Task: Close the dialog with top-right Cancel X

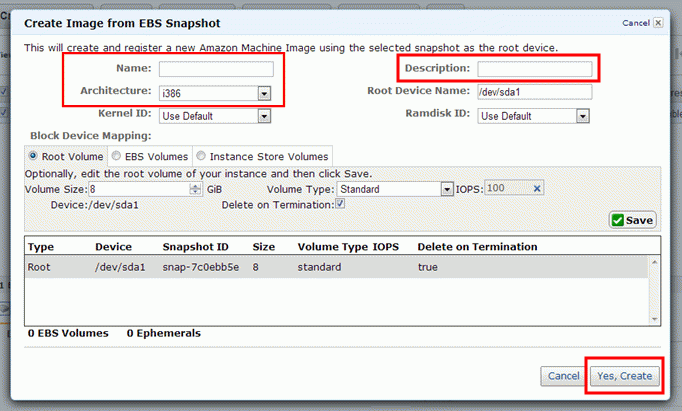Action: 659,23
